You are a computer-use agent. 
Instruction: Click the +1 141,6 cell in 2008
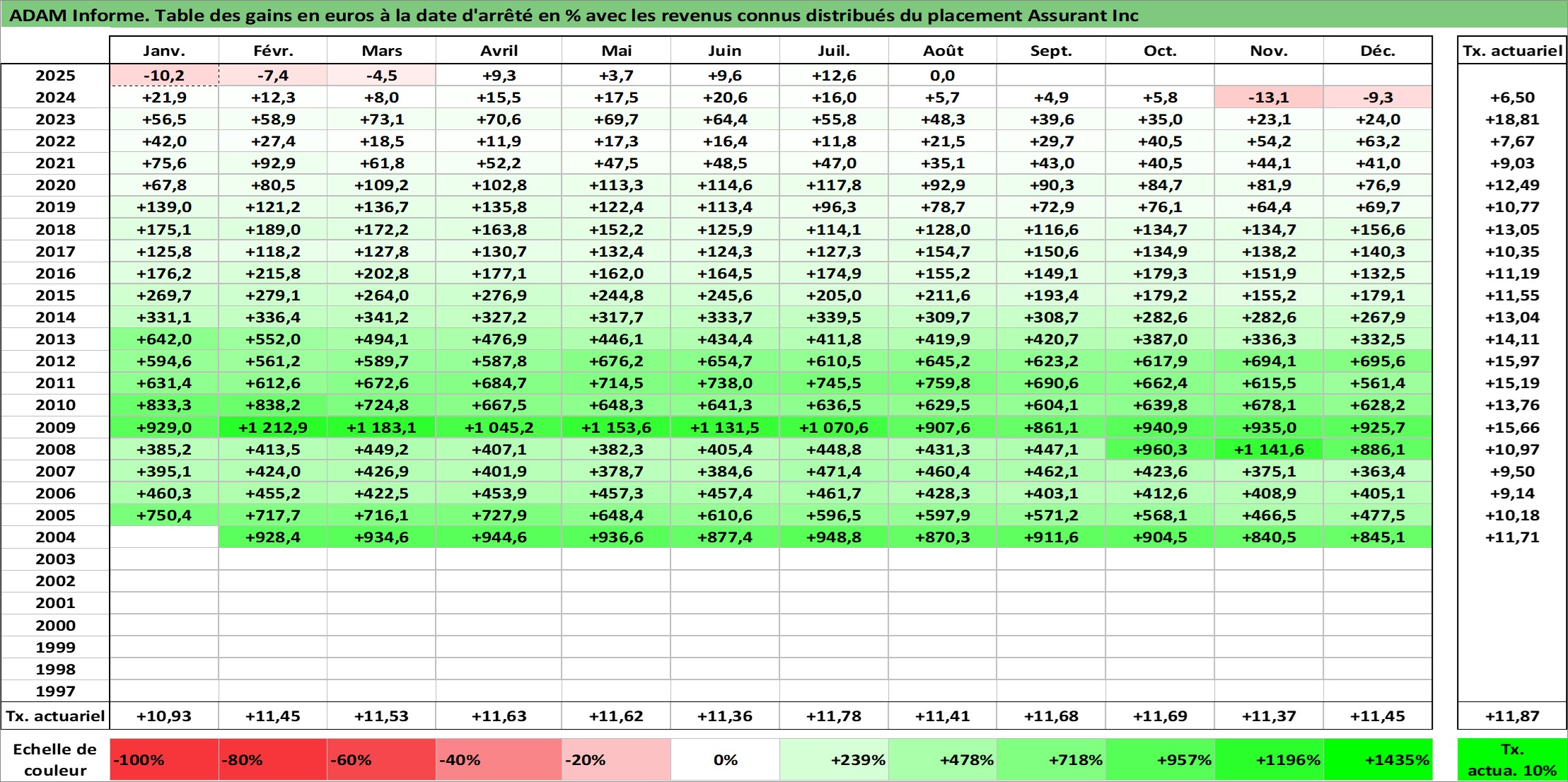coord(1269,449)
